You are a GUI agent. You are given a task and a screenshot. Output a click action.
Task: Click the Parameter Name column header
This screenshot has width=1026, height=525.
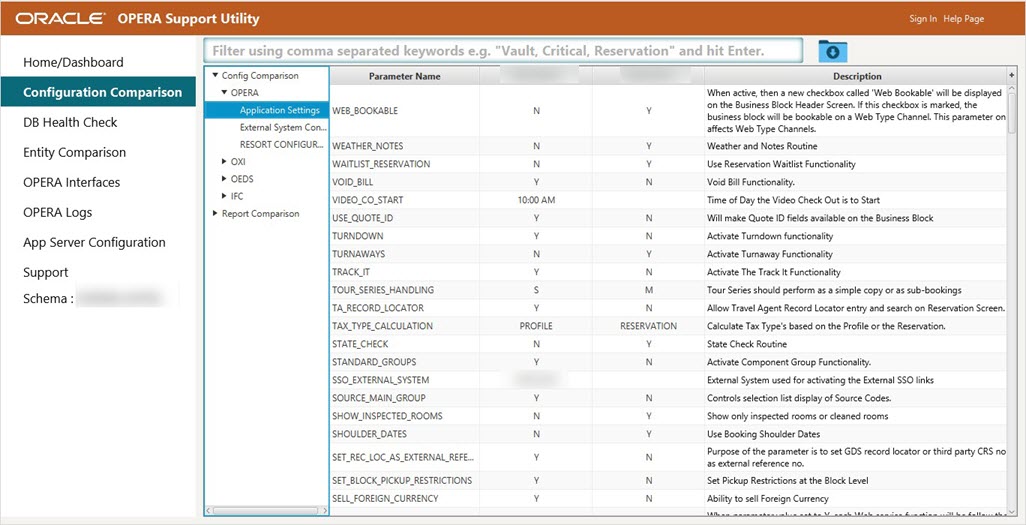[404, 76]
